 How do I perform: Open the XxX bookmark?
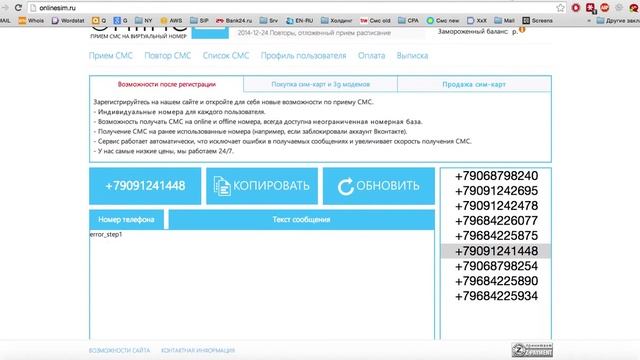[x=477, y=20]
